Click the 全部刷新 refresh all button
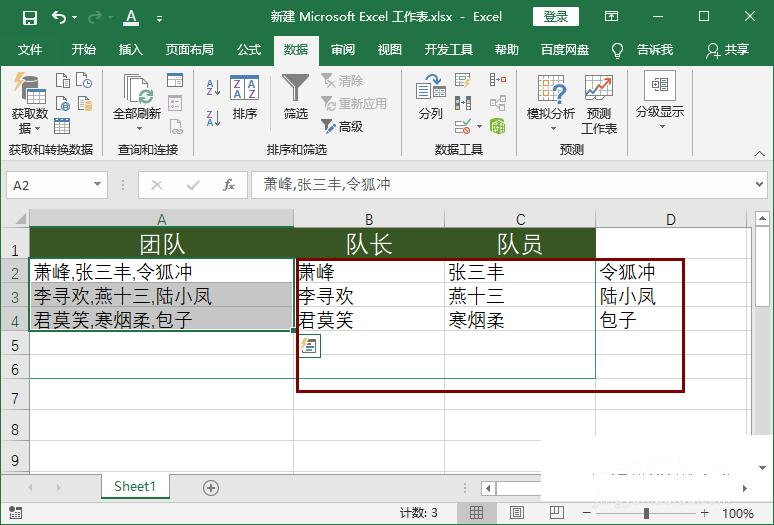The height and width of the screenshot is (525, 774). pos(137,97)
